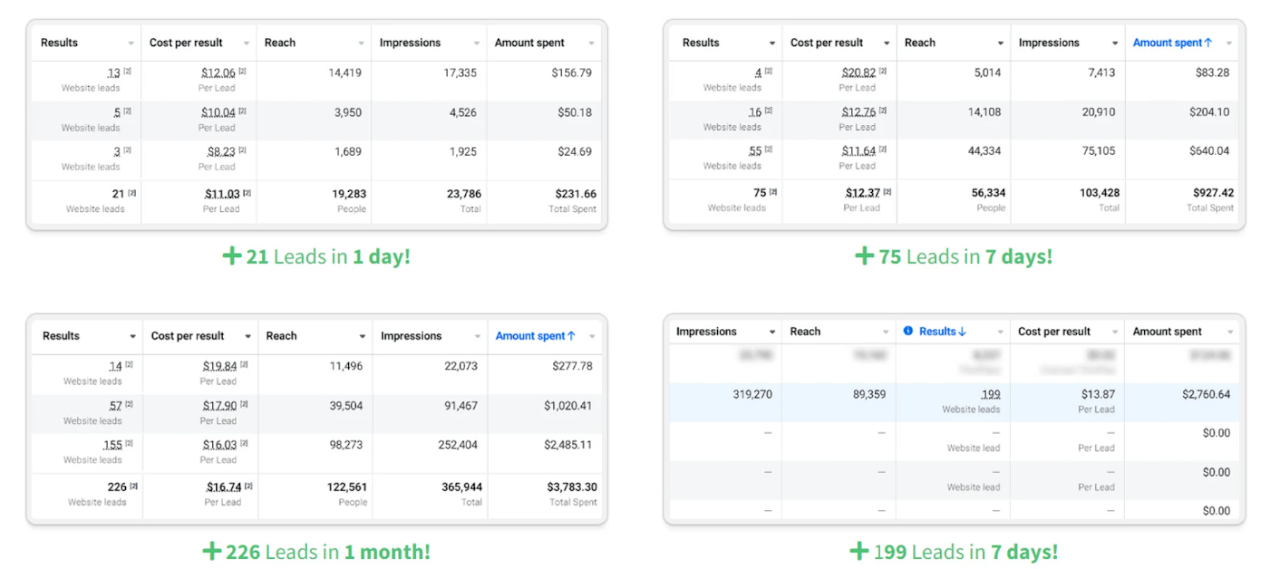
Task: Click the blue info icon beside Results header
Action: pyautogui.click(x=908, y=331)
